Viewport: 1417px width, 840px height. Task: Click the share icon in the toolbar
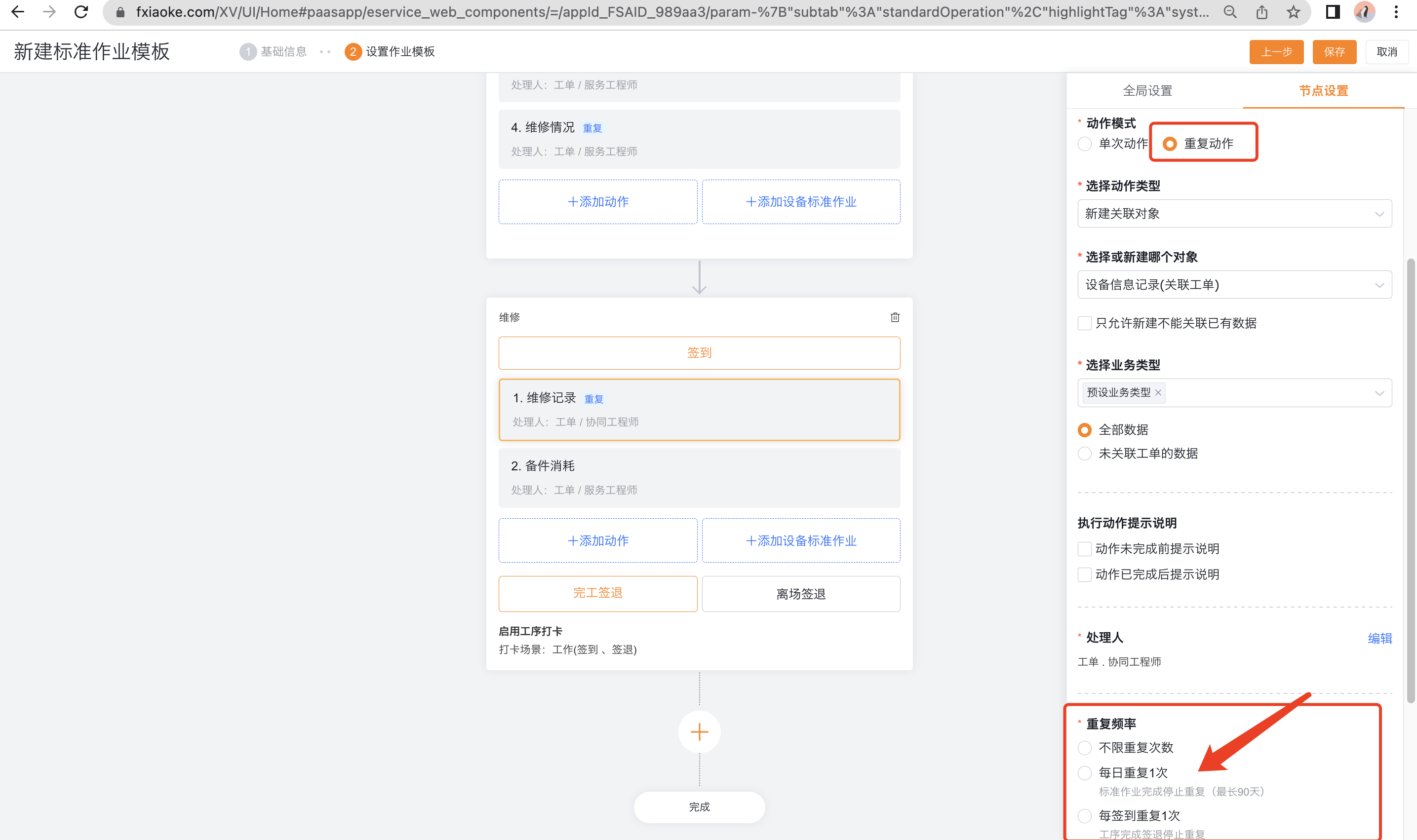tap(1261, 12)
